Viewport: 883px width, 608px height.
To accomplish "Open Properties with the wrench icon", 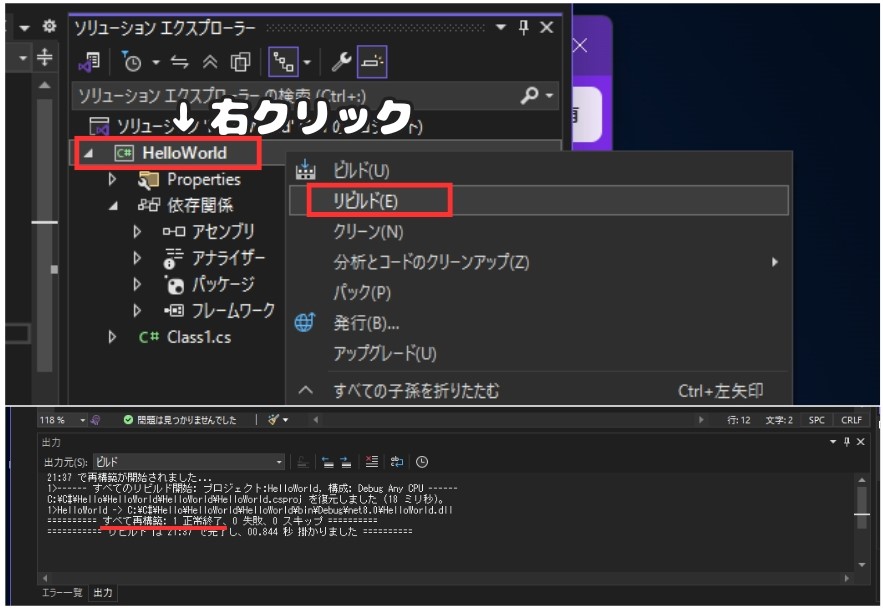I will [341, 62].
